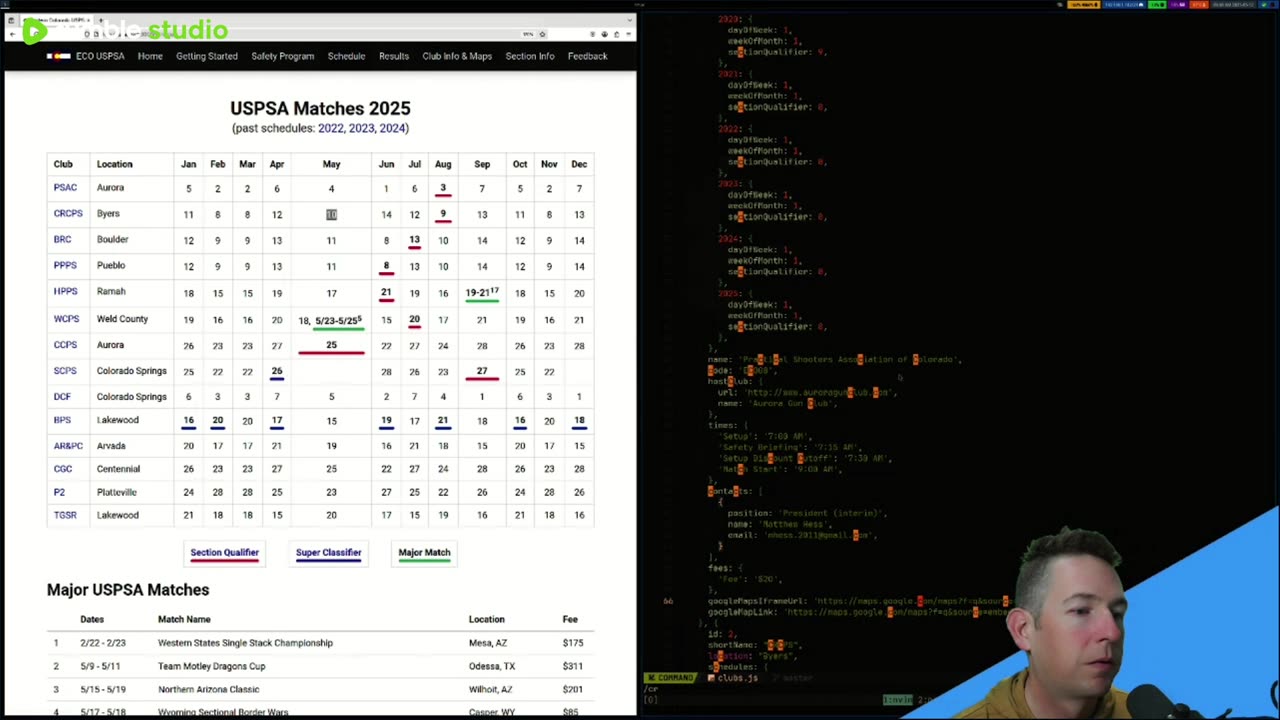The width and height of the screenshot is (1280, 720).
Task: Click SCPS September date 27
Action: (x=482, y=371)
